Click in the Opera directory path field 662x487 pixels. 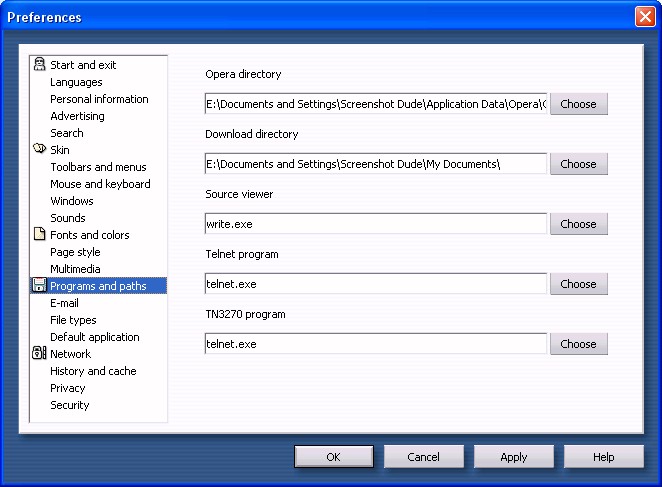tap(376, 104)
